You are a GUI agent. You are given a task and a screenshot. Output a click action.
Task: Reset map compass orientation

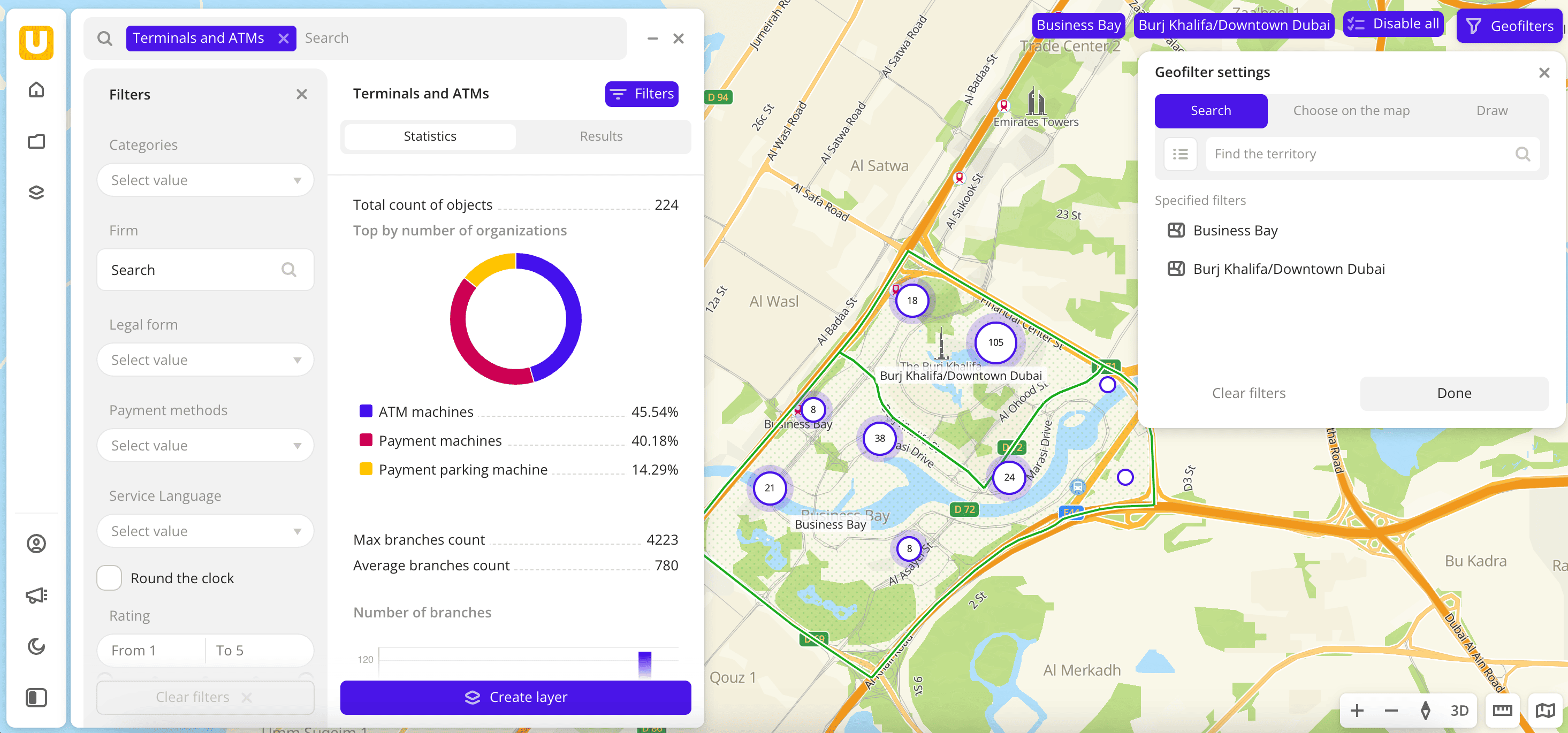click(x=1425, y=710)
